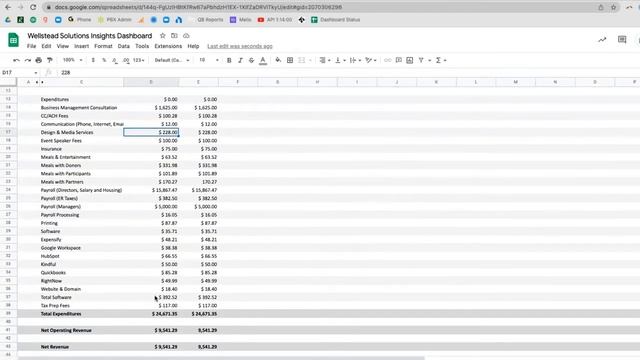Open the Data menu
640x360 pixels.
124,46
